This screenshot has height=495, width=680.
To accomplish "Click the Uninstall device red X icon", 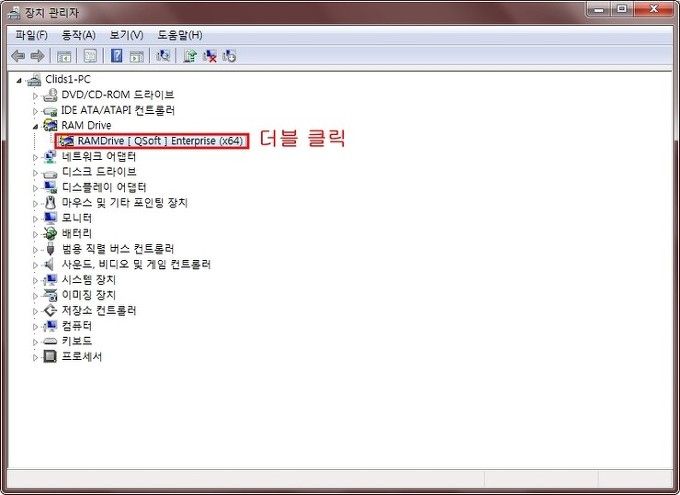I will click(209, 56).
